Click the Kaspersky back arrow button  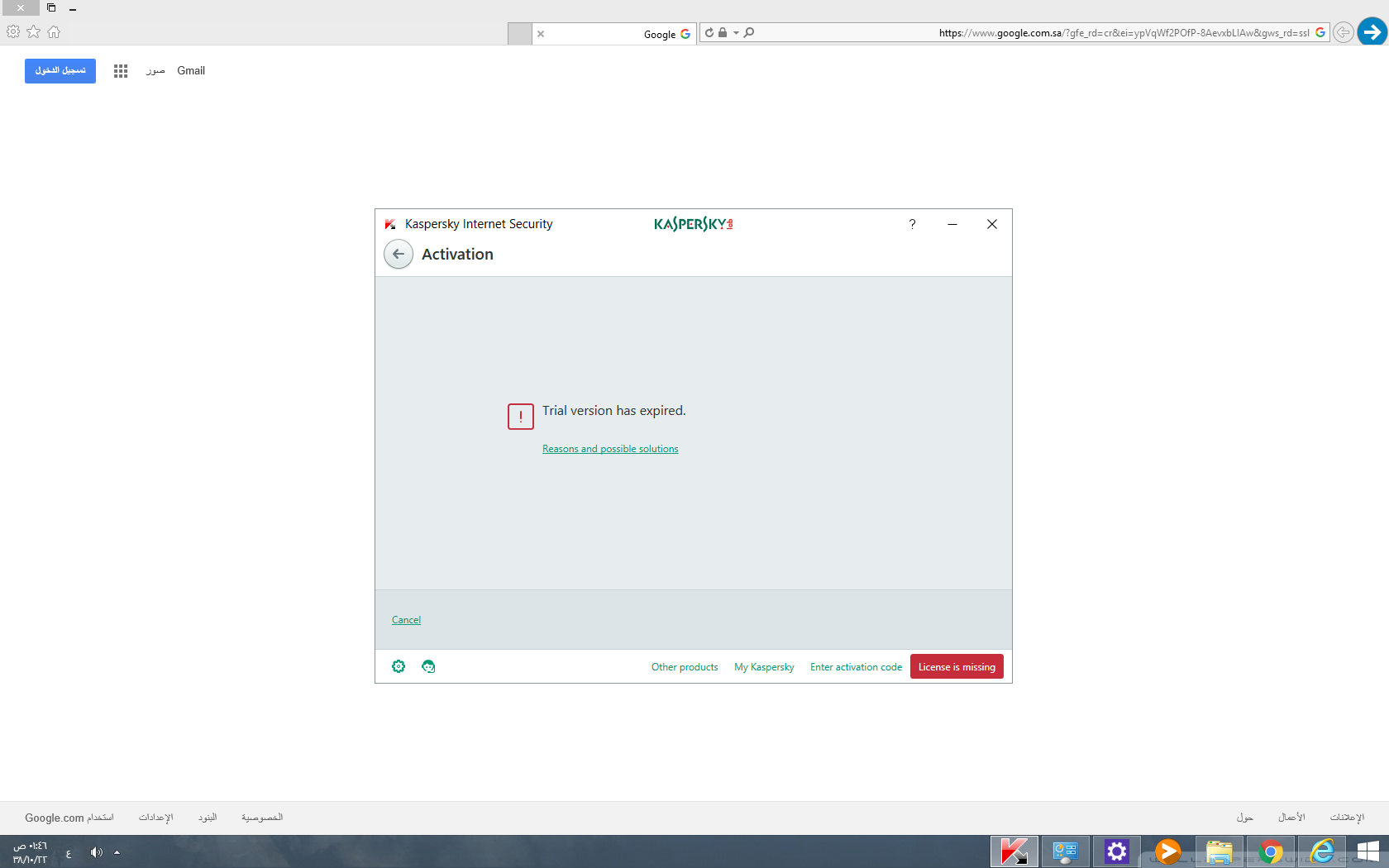399,254
